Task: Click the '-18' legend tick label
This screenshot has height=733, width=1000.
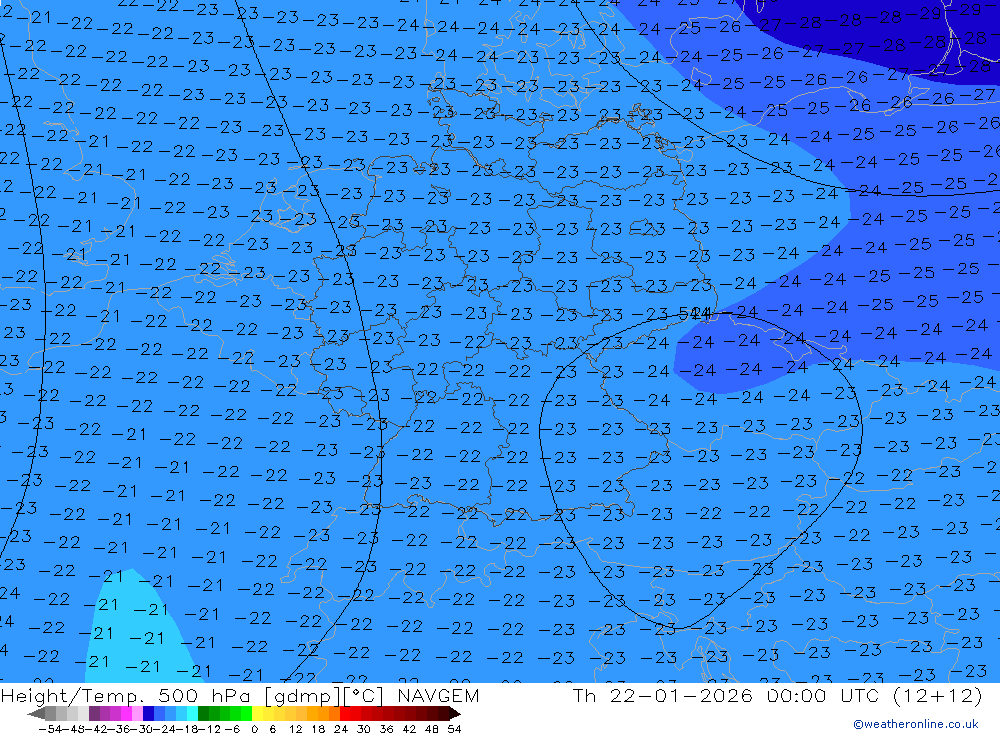Action: coord(188,729)
